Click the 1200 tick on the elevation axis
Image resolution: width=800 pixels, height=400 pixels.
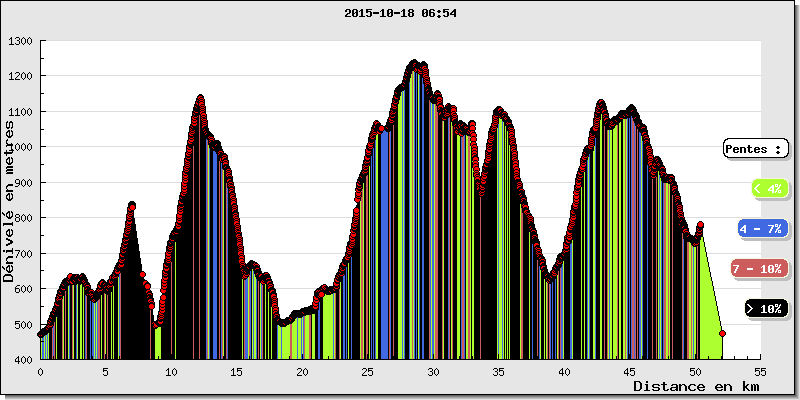click(x=21, y=77)
